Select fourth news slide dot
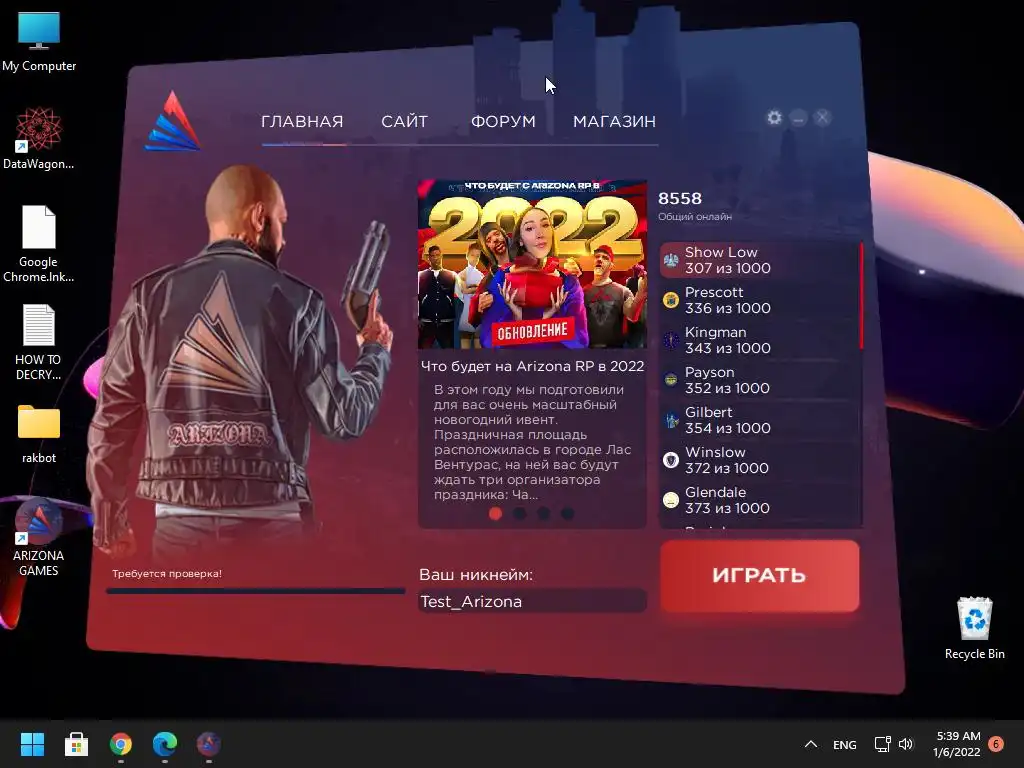 pyautogui.click(x=568, y=513)
